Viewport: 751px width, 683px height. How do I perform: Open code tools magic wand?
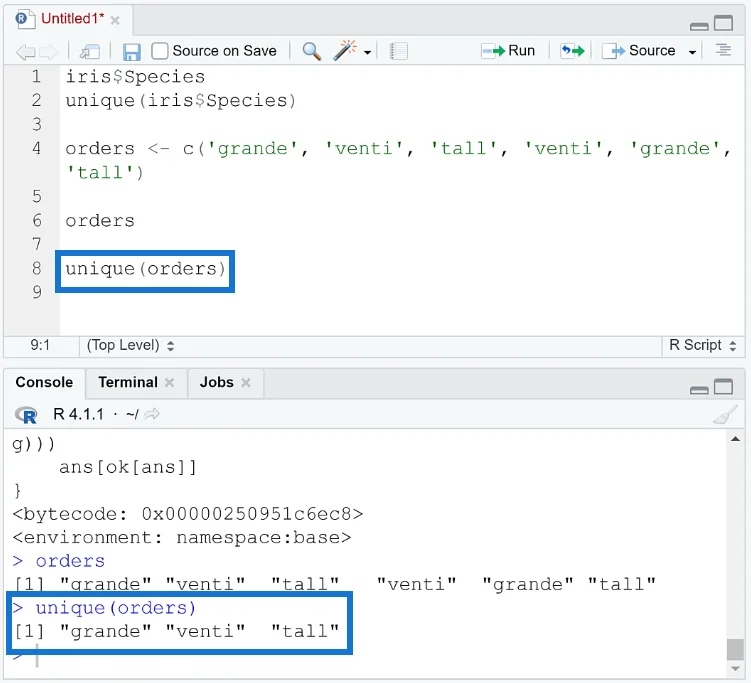point(345,50)
